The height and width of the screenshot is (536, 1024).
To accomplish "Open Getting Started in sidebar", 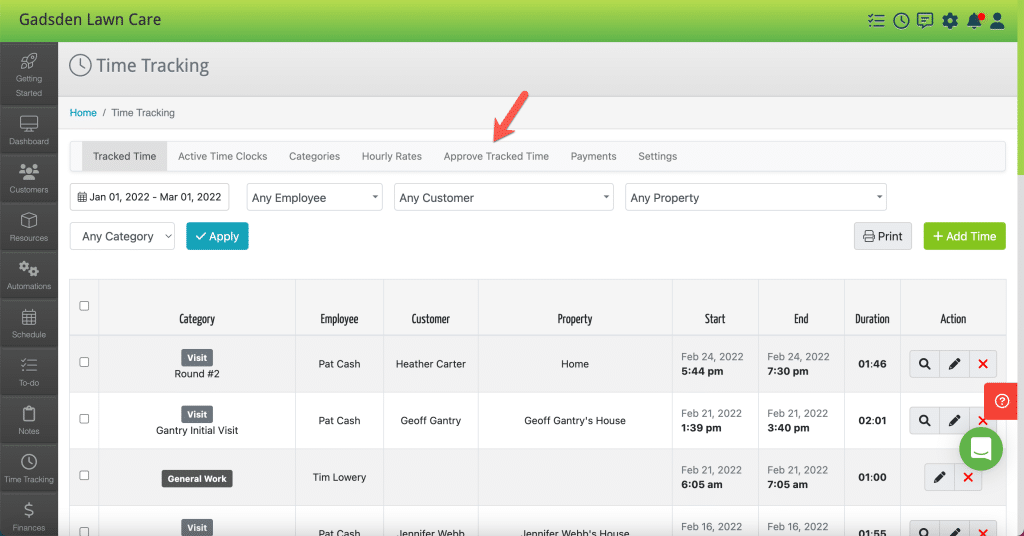I will [29, 74].
